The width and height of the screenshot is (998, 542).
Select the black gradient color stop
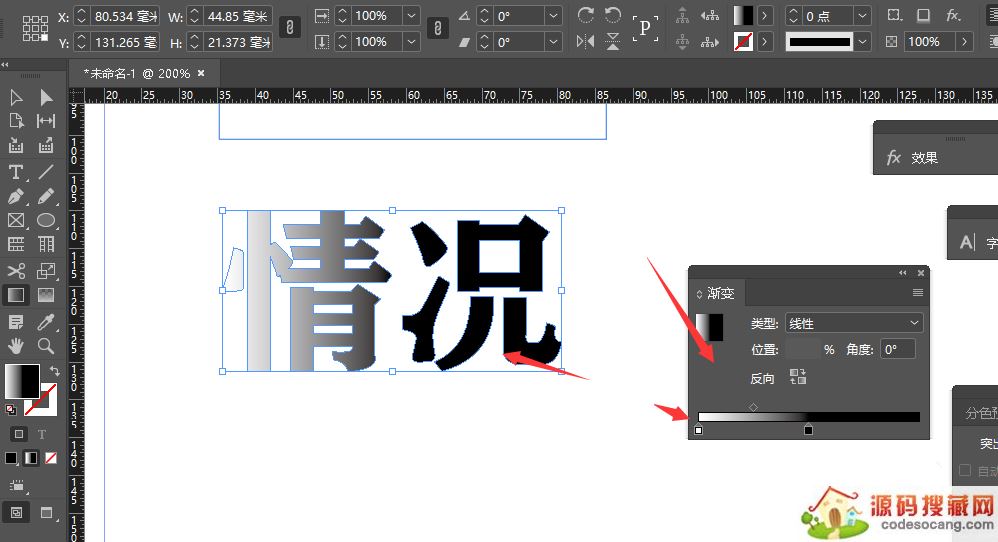click(808, 431)
